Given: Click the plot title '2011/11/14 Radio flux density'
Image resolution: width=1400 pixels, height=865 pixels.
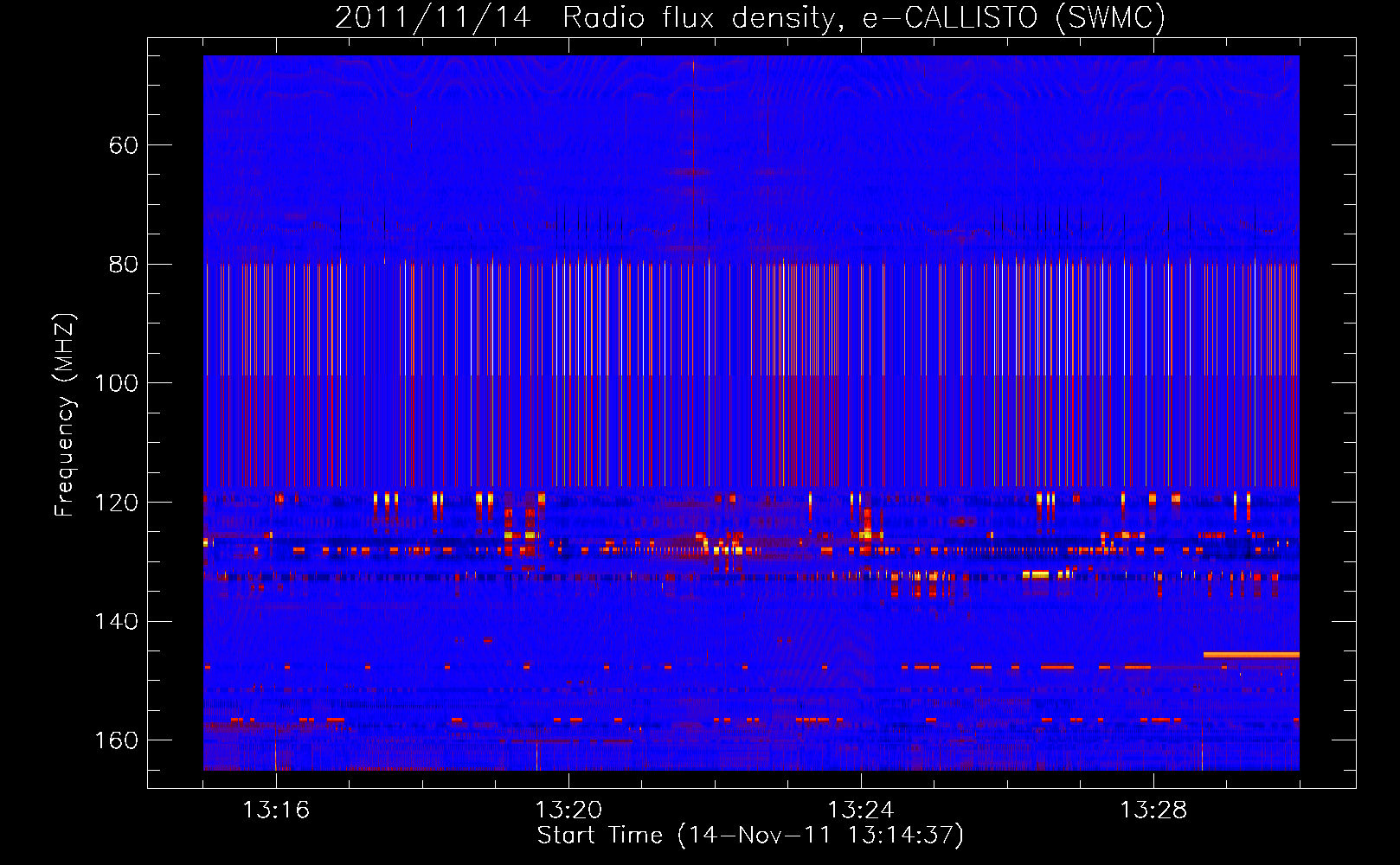Looking at the screenshot, I should click(x=589, y=17).
